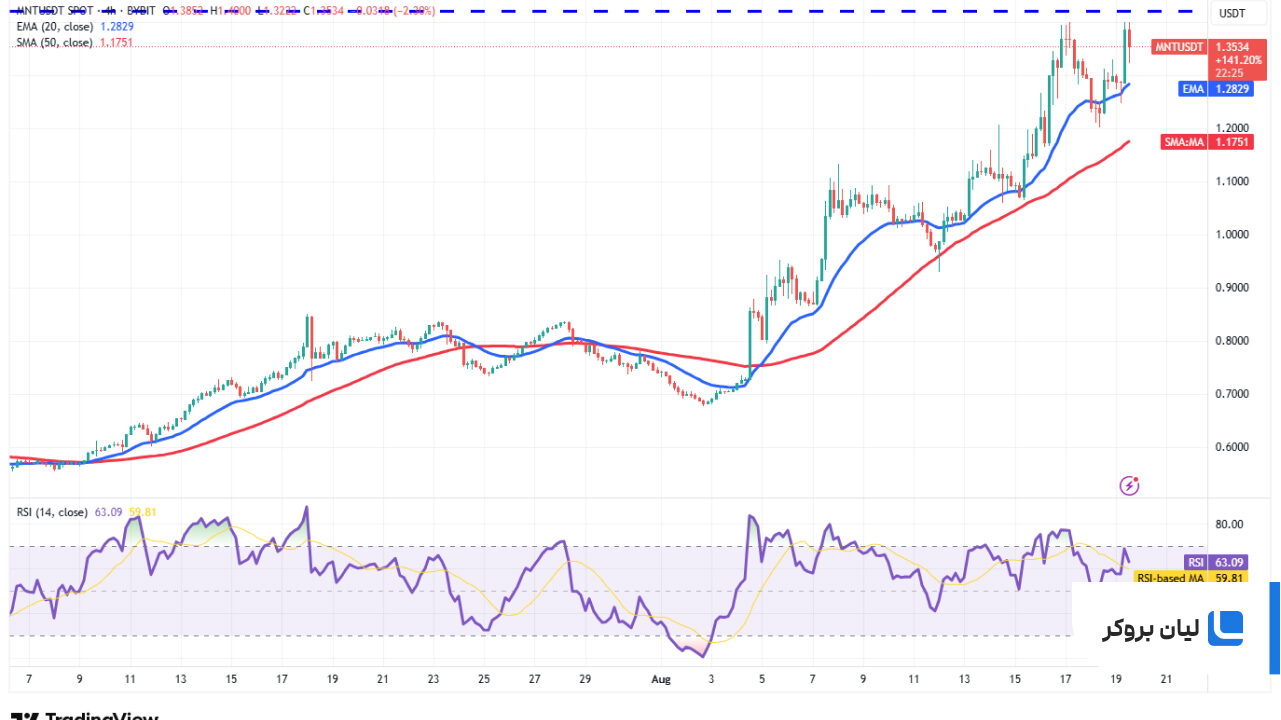Image resolution: width=1281 pixels, height=720 pixels.
Task: Click the purple lightning bolt icon
Action: click(x=1129, y=486)
